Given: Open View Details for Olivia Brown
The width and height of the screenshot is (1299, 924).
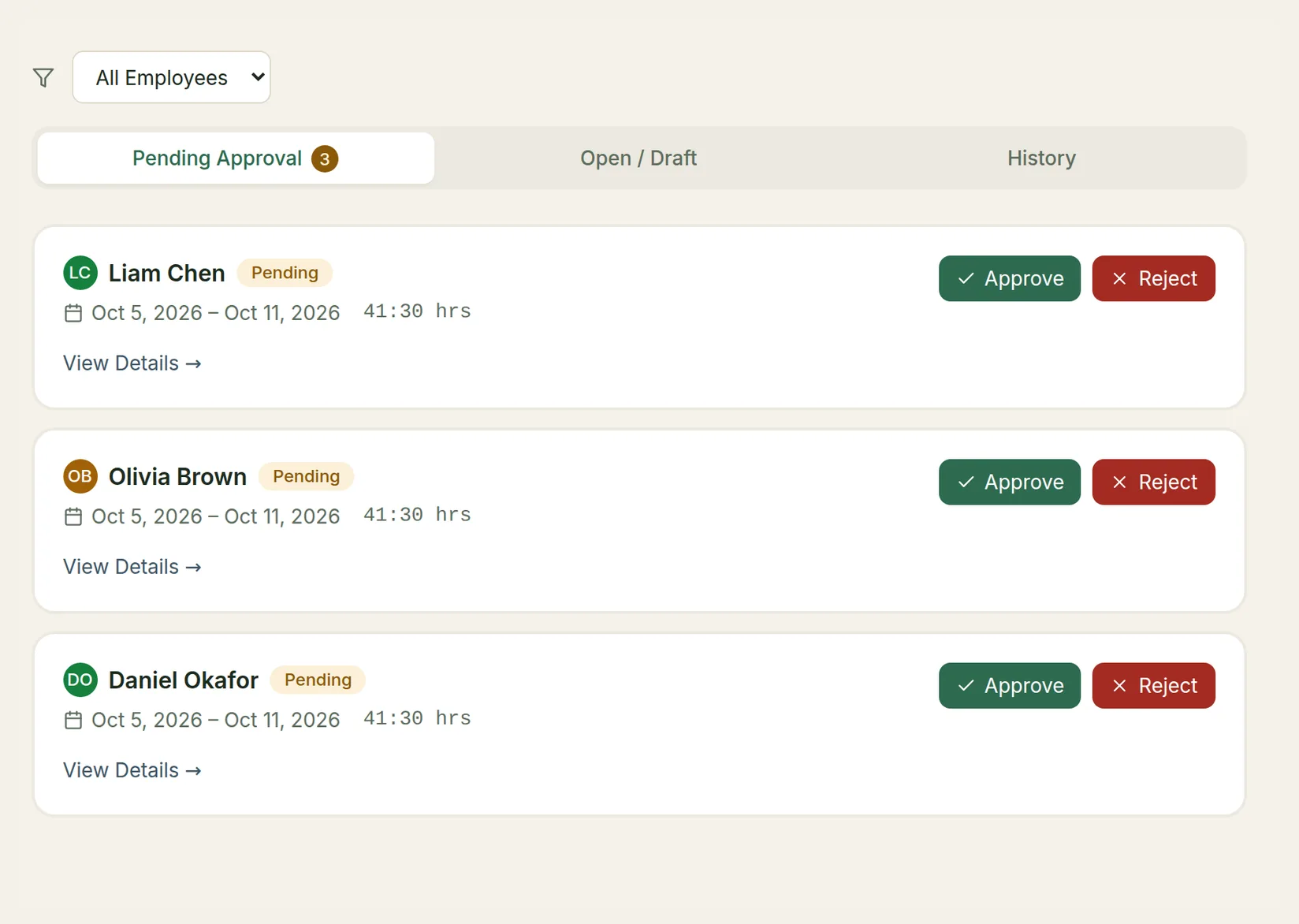Looking at the screenshot, I should (132, 567).
